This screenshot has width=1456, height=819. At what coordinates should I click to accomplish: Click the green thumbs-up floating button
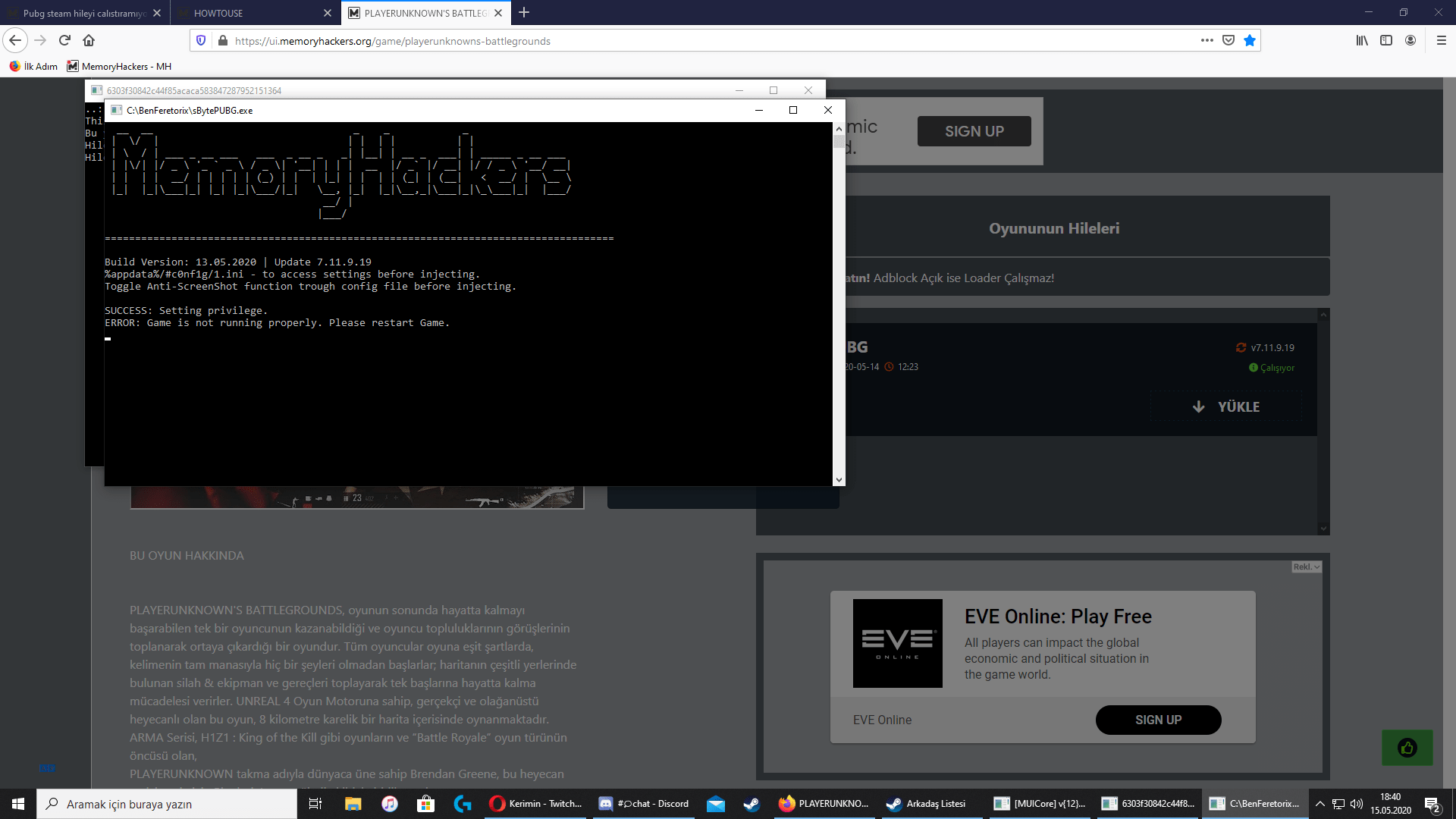(x=1407, y=748)
